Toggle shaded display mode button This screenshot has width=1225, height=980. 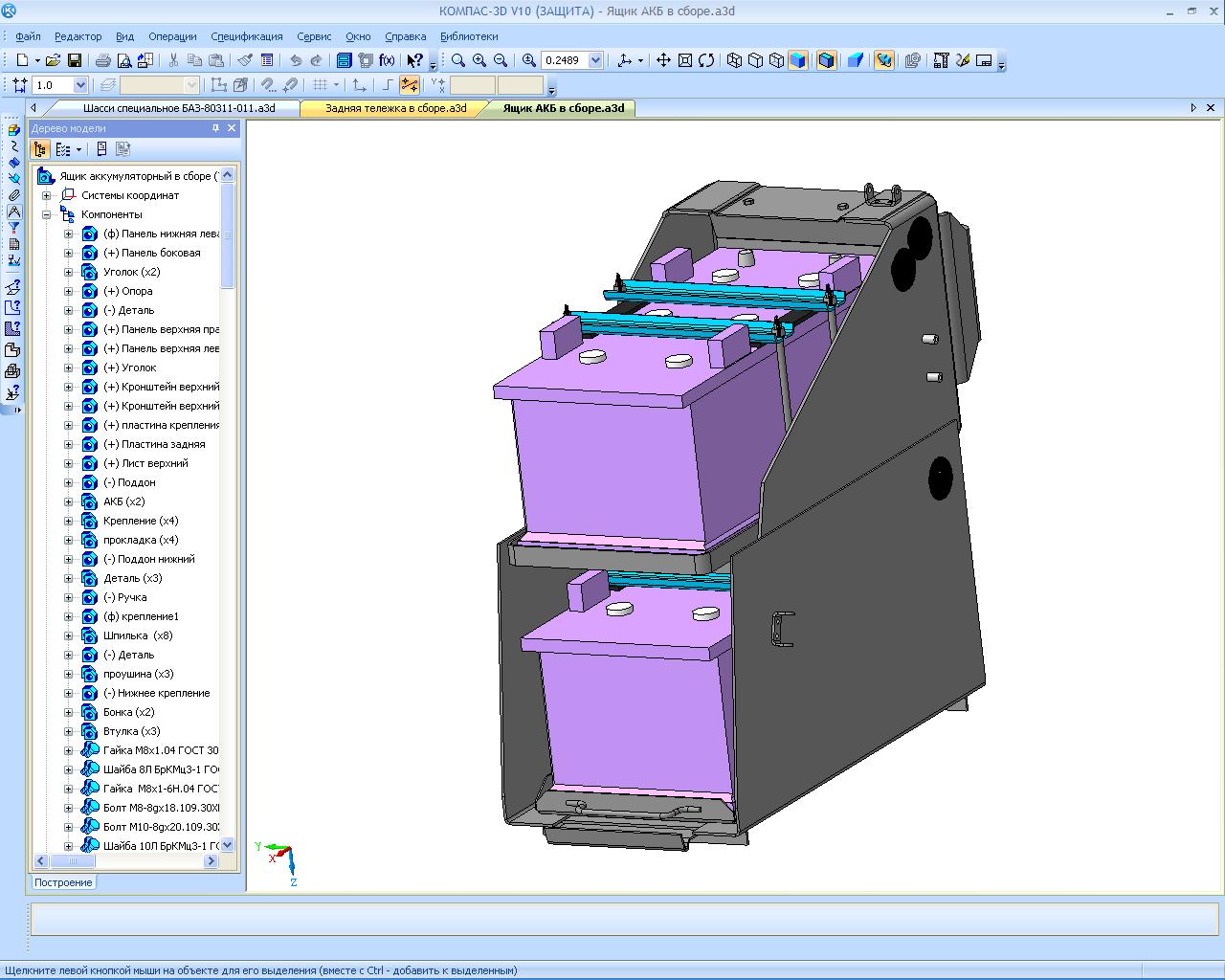[797, 60]
